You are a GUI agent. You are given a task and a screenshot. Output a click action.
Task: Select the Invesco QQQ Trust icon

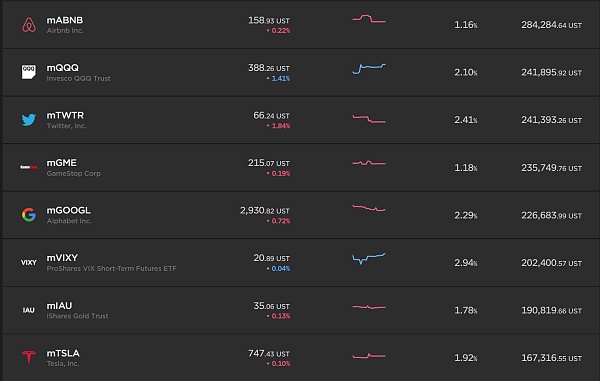tap(29, 72)
